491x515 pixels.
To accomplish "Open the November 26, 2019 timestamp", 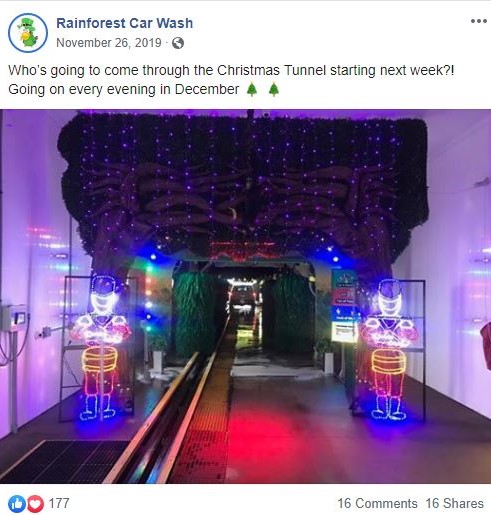I will coord(109,43).
